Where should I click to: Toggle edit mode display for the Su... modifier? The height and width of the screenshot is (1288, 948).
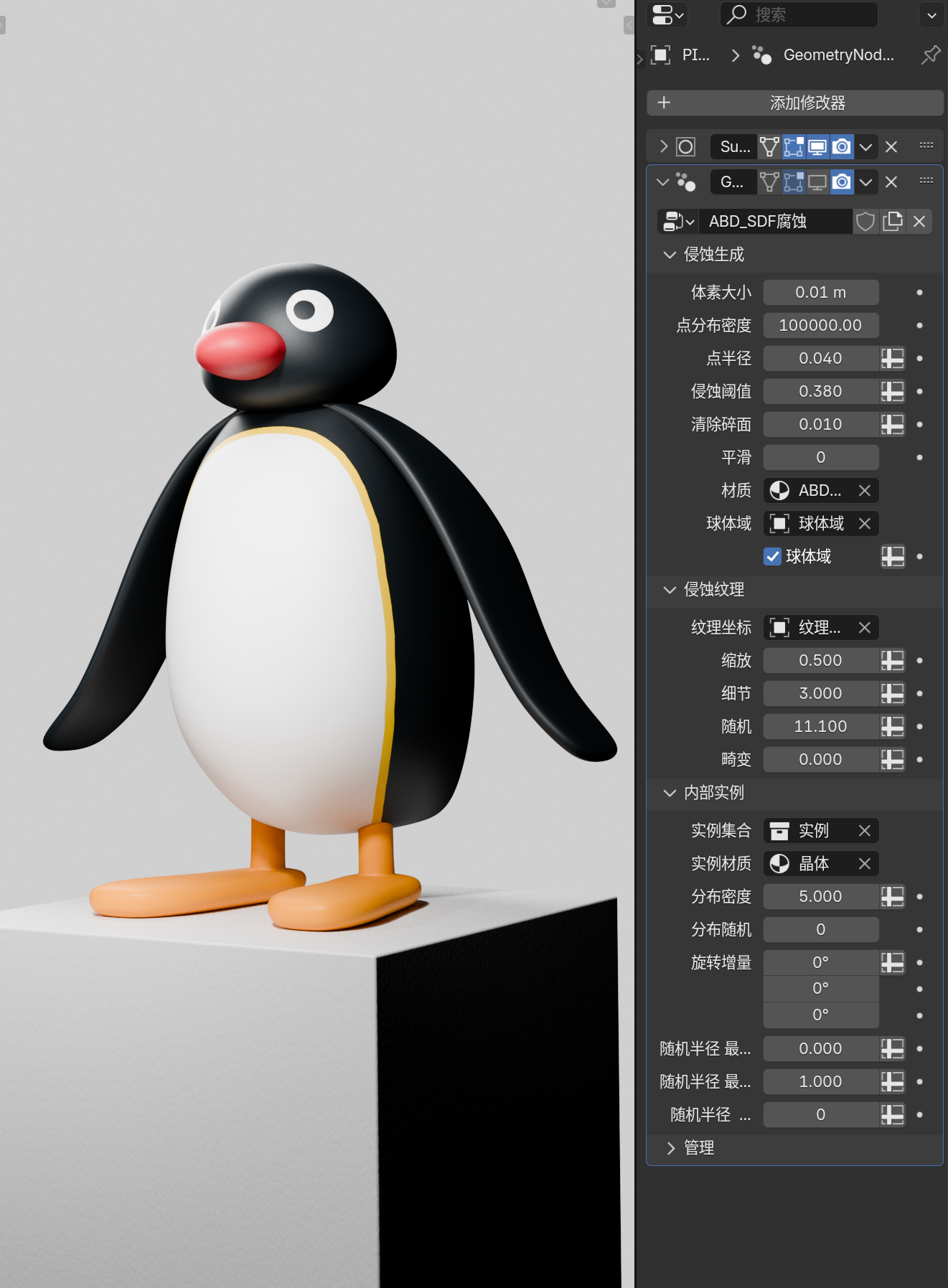[794, 147]
